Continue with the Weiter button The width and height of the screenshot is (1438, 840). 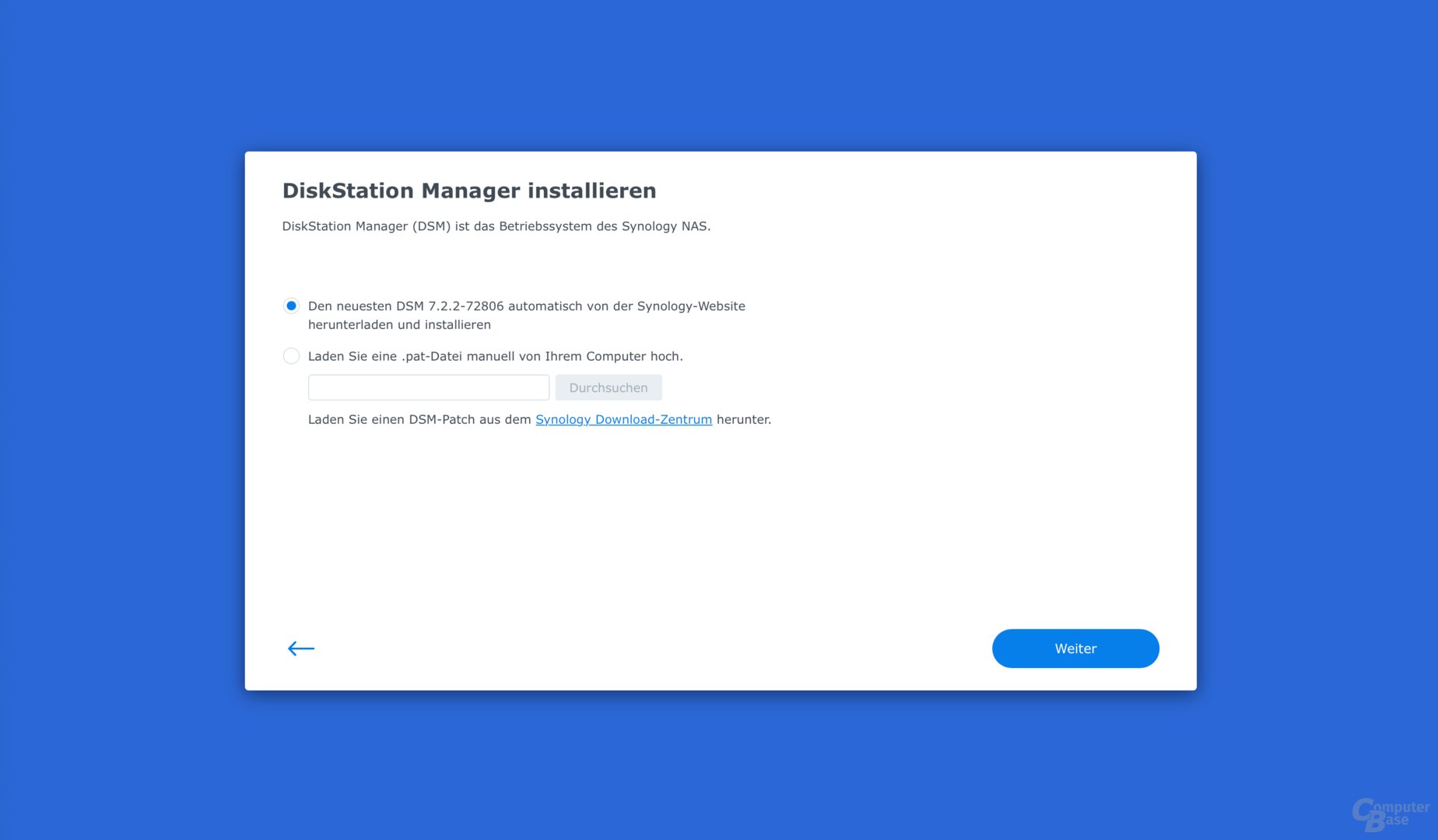(x=1075, y=648)
